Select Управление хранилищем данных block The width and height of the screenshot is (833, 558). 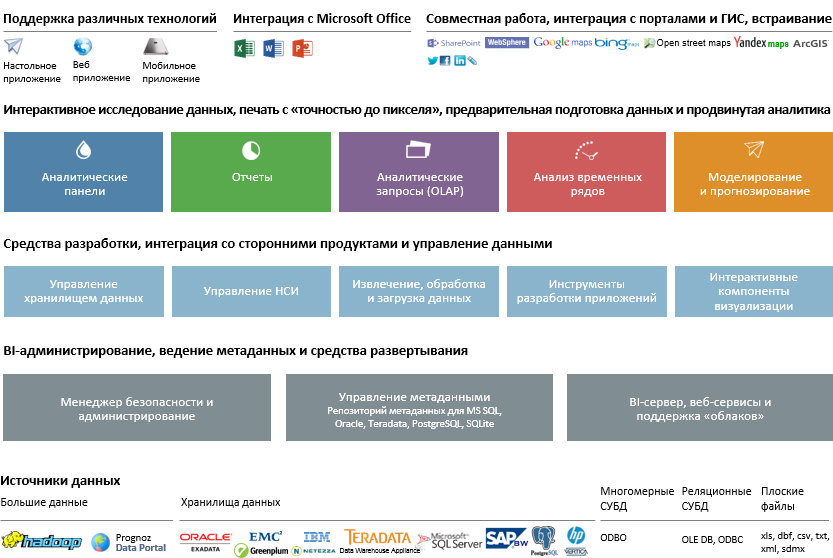(x=84, y=291)
